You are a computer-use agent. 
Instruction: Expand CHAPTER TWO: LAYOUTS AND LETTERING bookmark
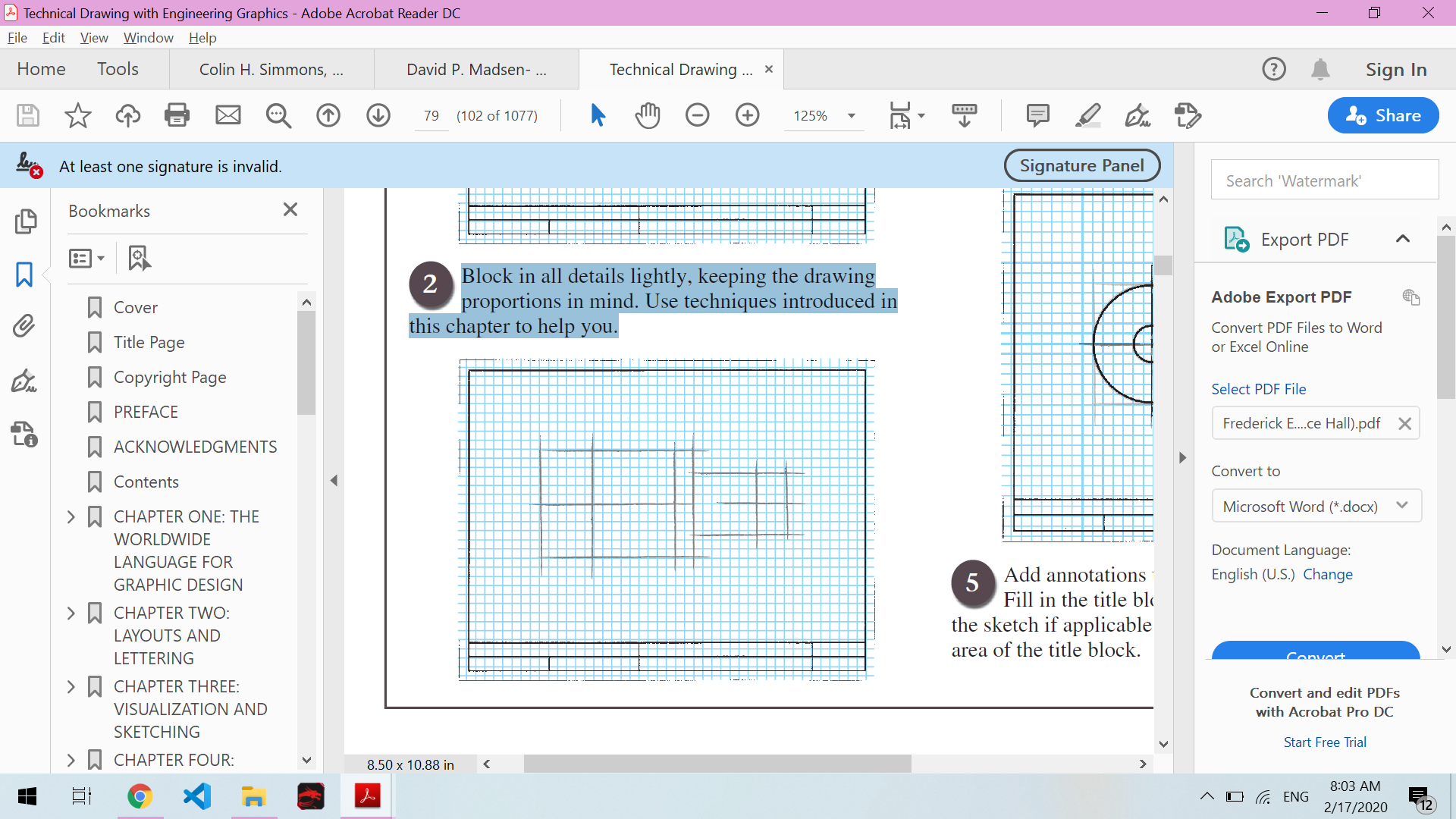(71, 613)
